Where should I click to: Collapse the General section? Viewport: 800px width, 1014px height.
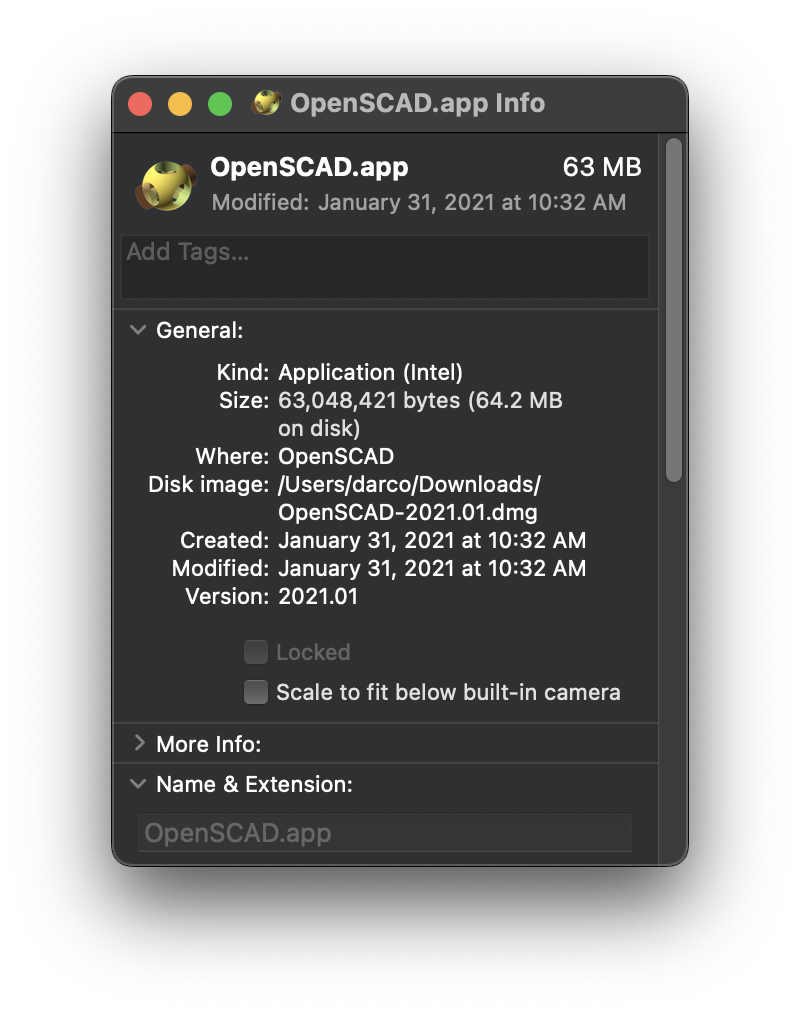tap(137, 330)
